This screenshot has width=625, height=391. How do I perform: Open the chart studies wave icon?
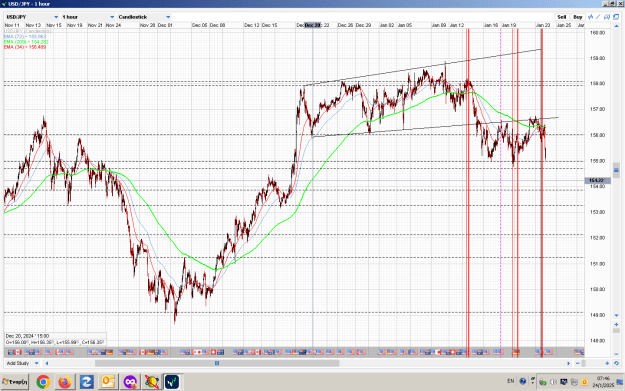click(x=591, y=17)
